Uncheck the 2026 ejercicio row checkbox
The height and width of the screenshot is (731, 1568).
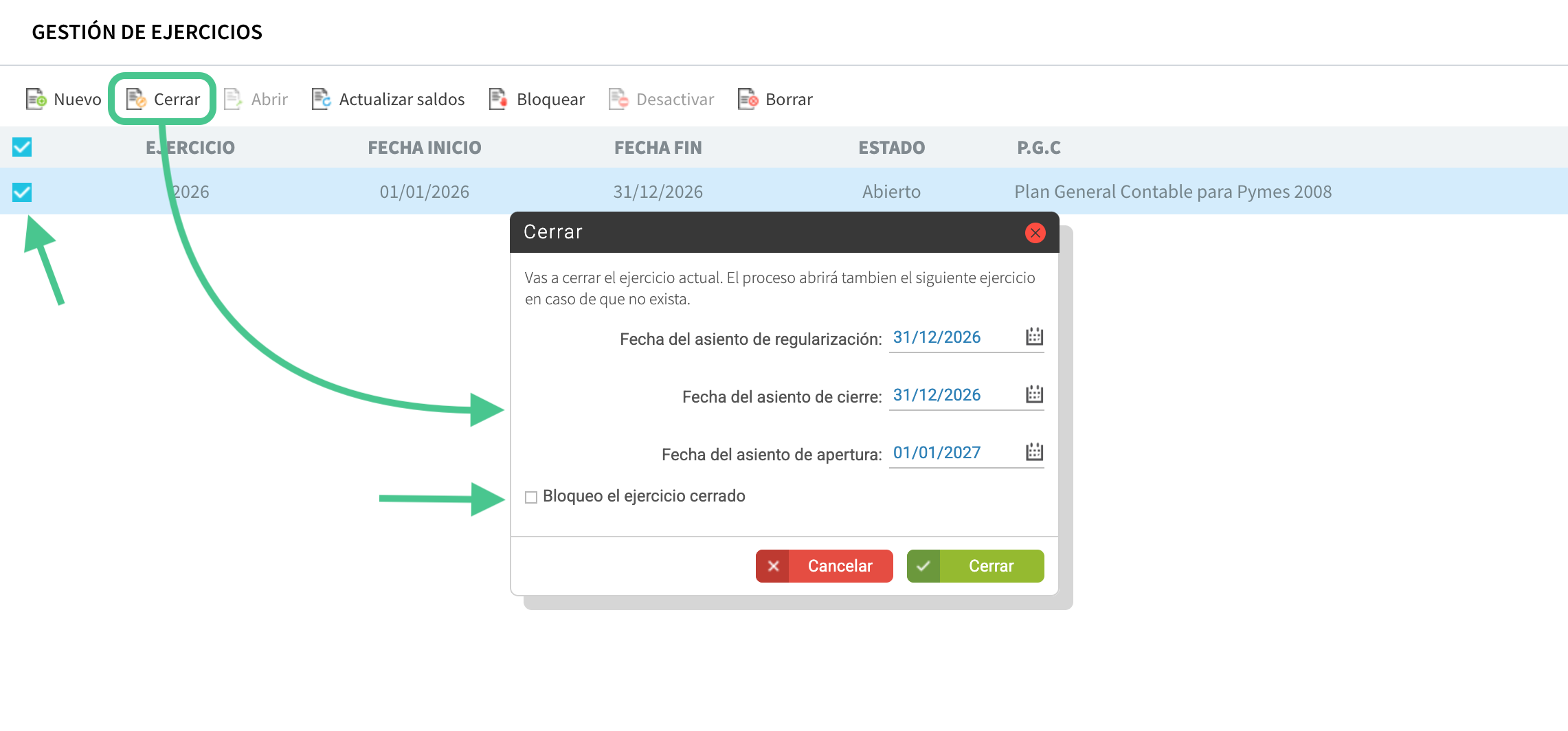(x=22, y=192)
